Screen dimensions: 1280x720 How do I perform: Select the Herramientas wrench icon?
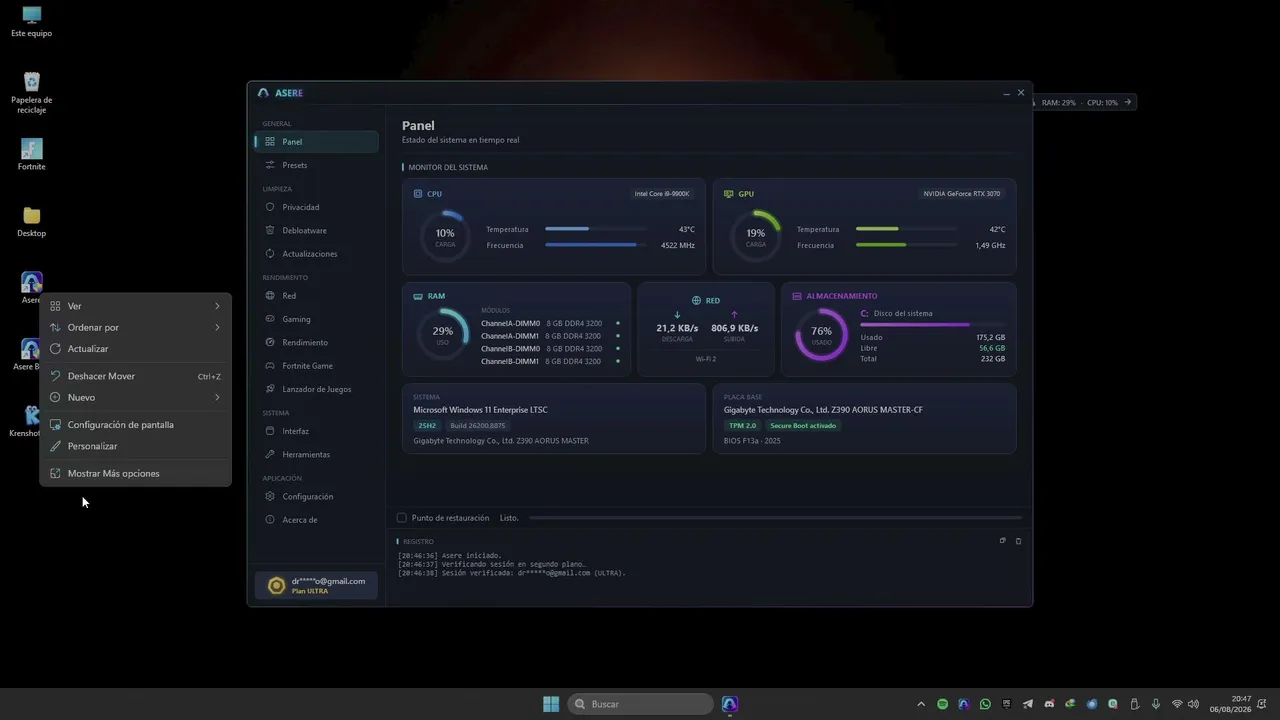[x=270, y=454]
